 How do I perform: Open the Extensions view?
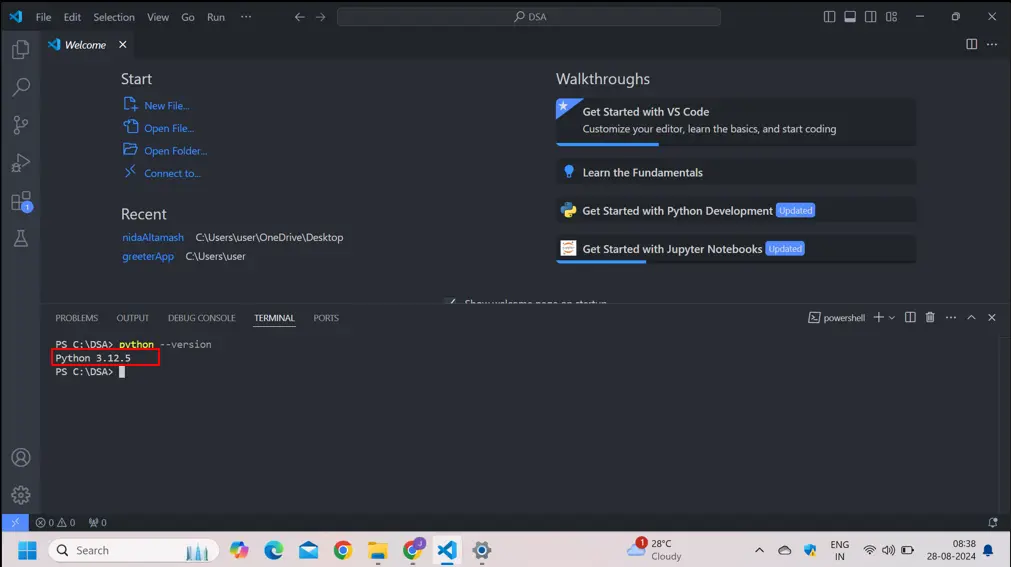tap(21, 201)
